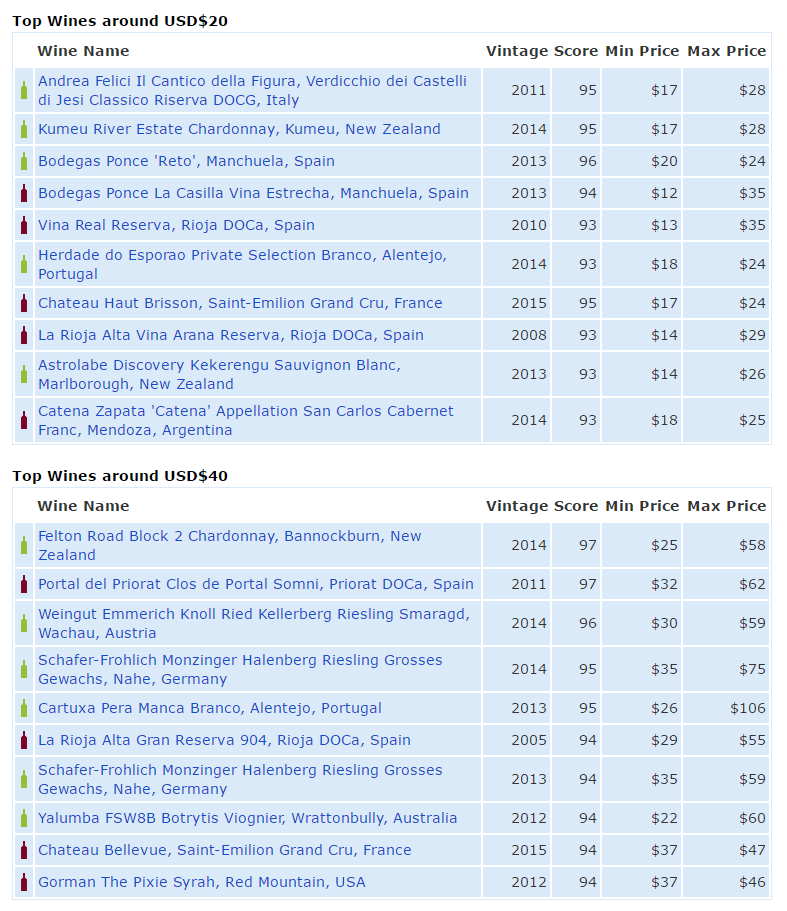Click the bottle icon beside Felton Road Block 2
Image resolution: width=787 pixels, height=911 pixels.
point(24,545)
